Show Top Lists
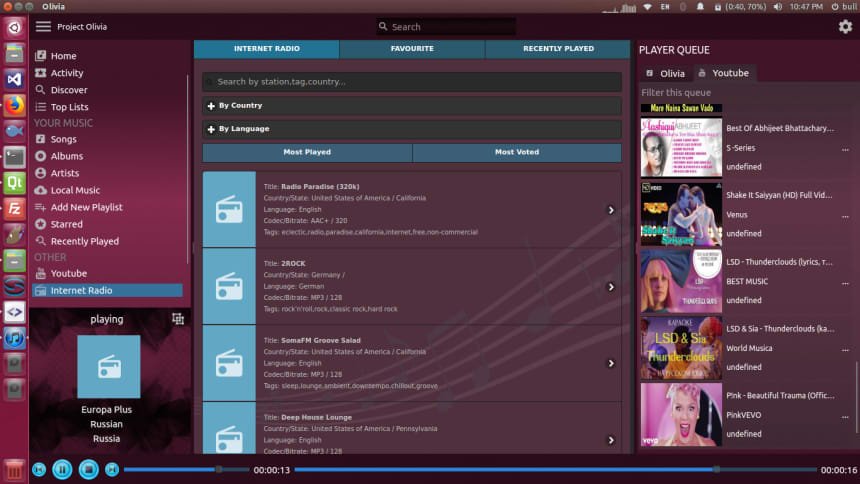 pyautogui.click(x=69, y=107)
